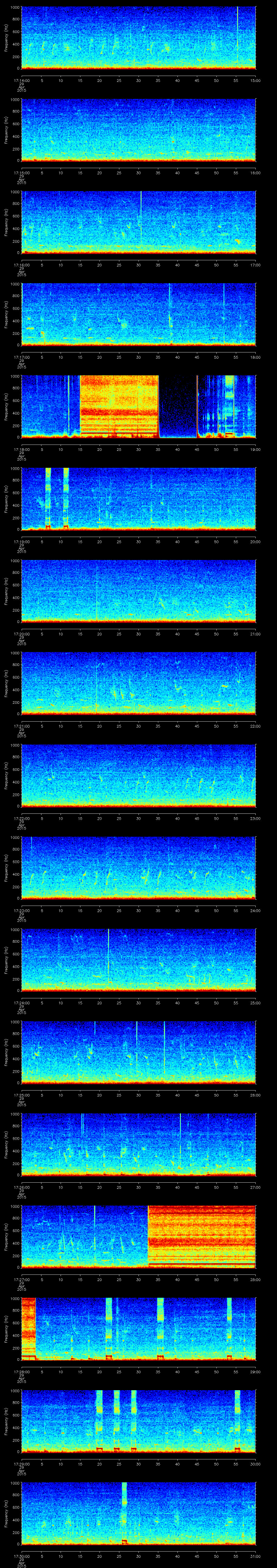Click the 17:20:00 start time label
This screenshot has height=1568, width=277.
pos(21,634)
